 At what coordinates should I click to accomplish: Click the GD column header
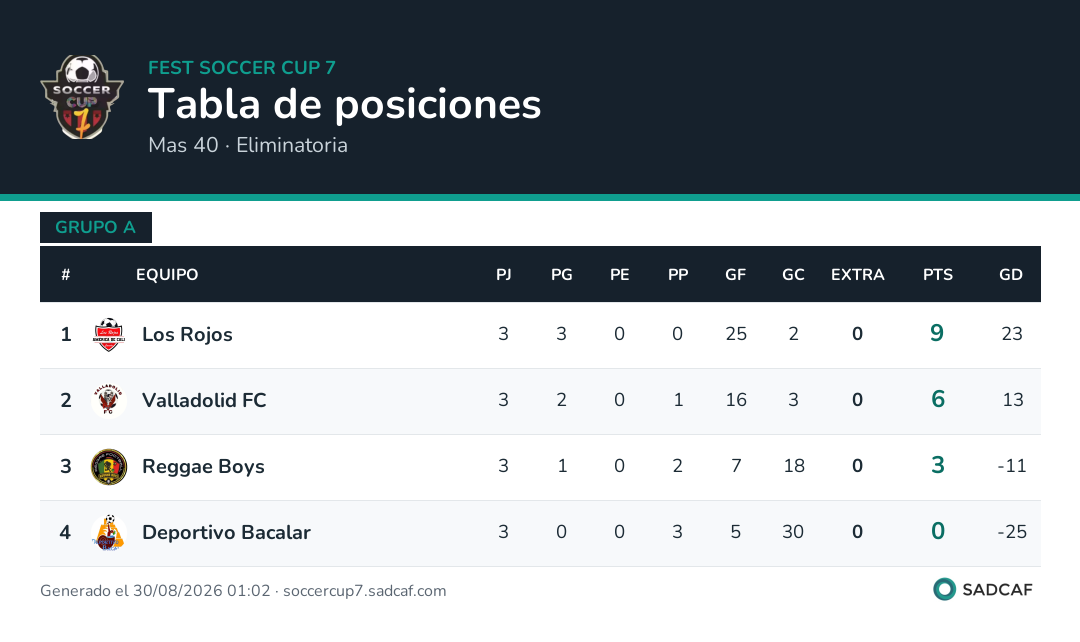(x=1010, y=275)
